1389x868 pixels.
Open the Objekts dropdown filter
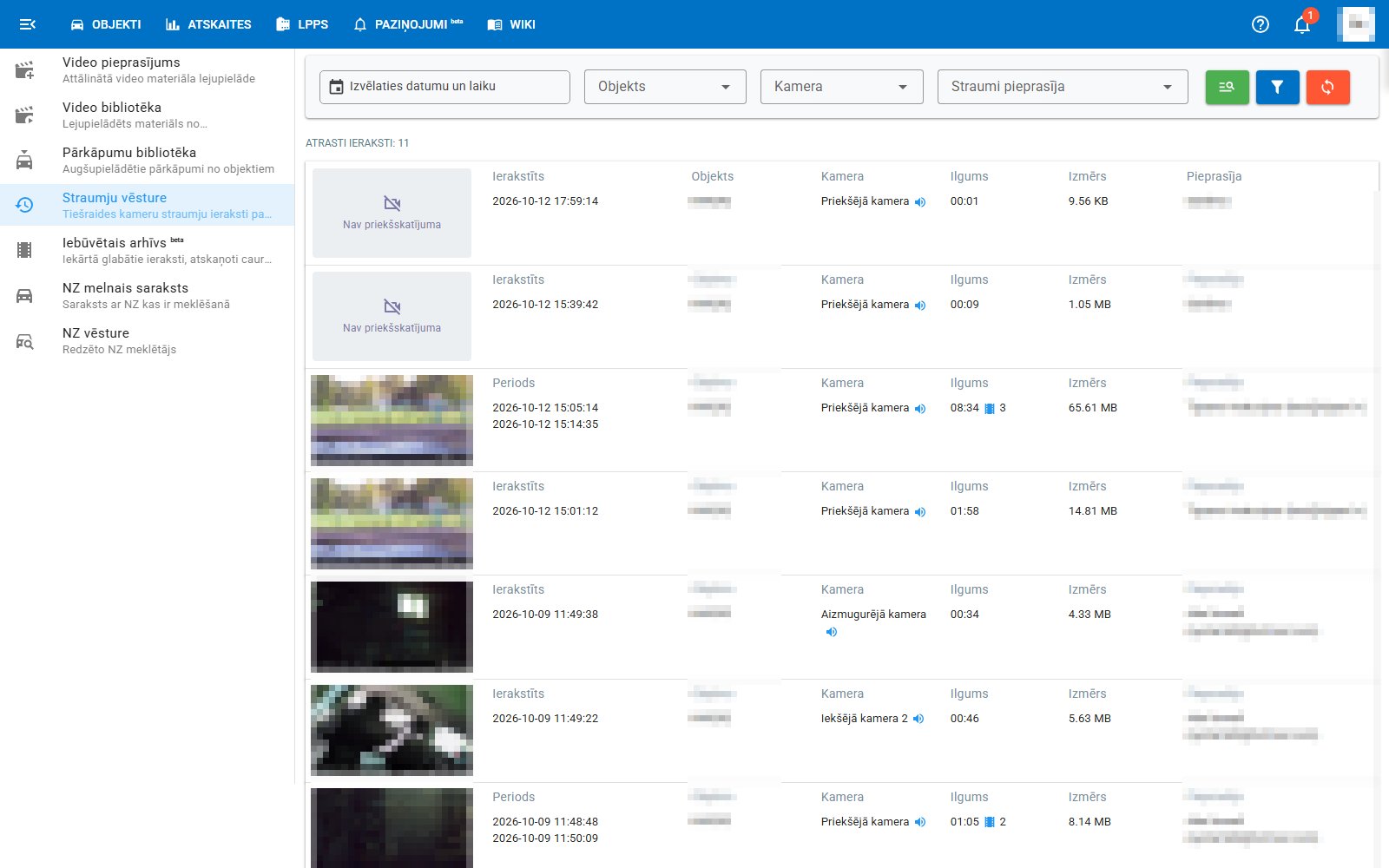665,87
